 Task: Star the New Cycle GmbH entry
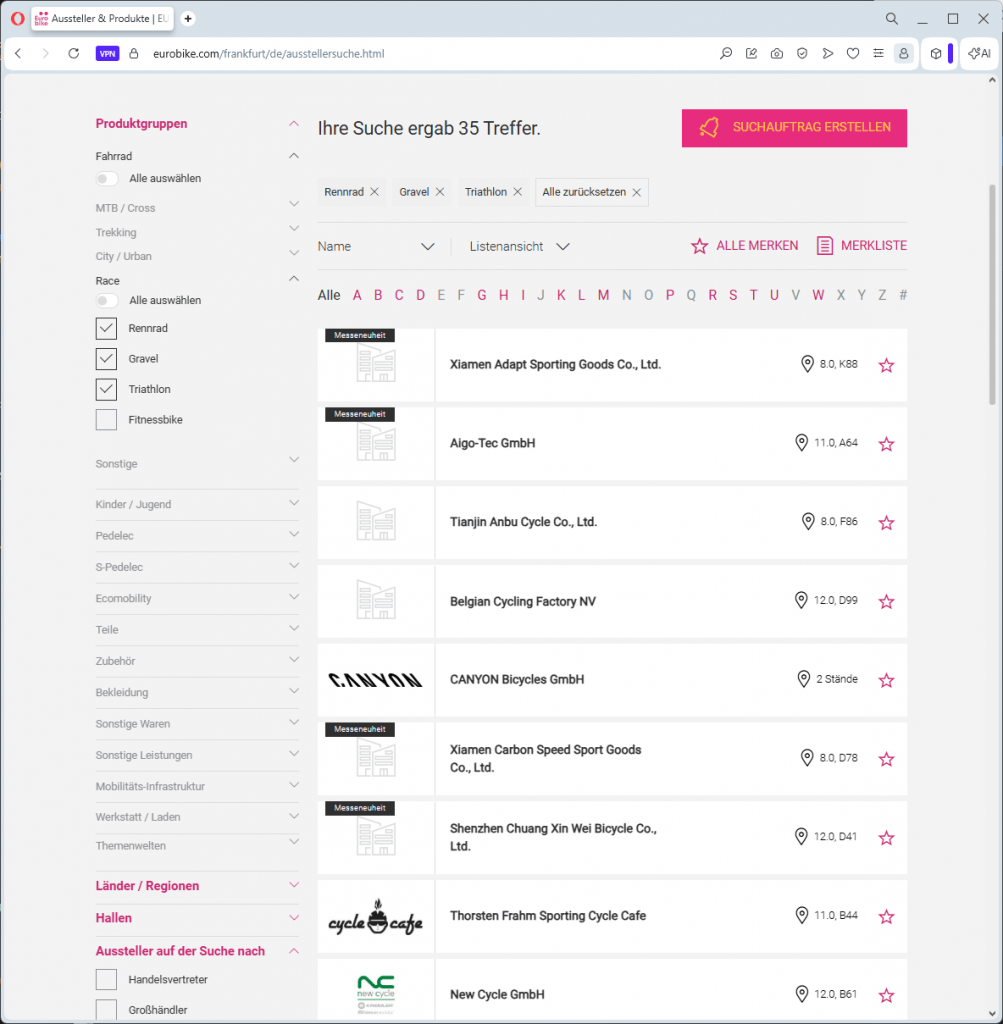886,995
